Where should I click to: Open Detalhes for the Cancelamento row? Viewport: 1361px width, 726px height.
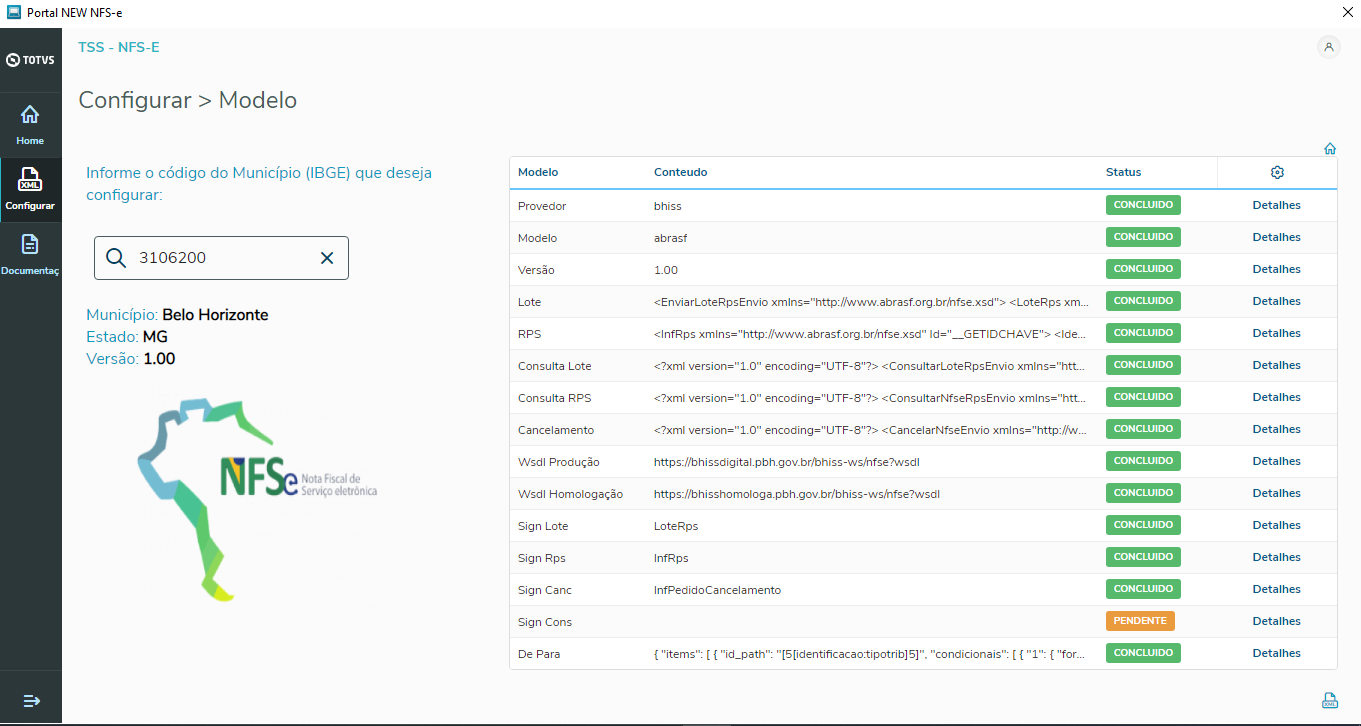point(1276,429)
